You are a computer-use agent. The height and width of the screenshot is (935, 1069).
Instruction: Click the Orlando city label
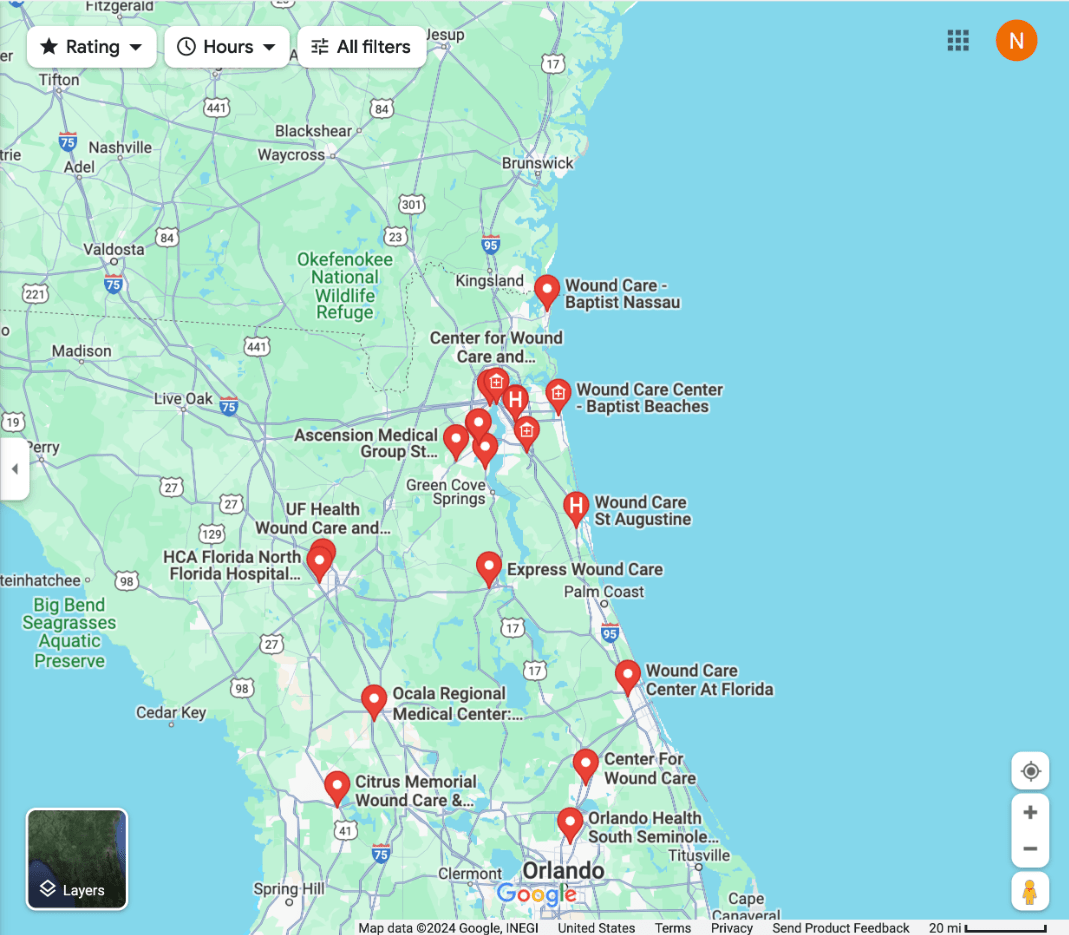coord(563,871)
